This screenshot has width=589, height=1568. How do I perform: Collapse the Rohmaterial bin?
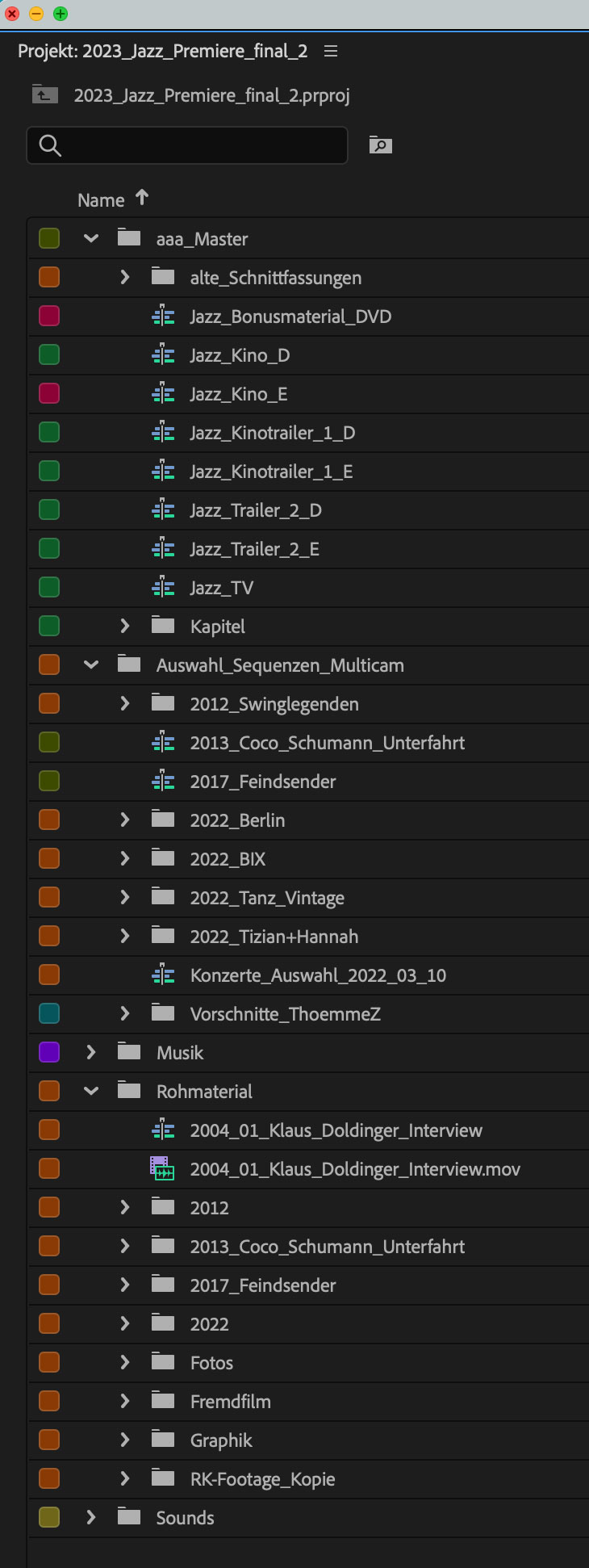coord(91,1092)
